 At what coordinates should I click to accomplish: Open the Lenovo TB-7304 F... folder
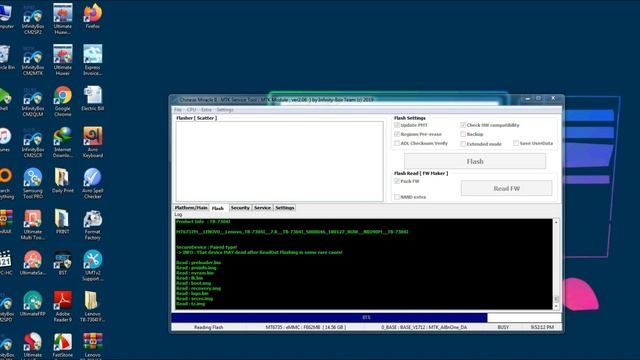pos(93,306)
